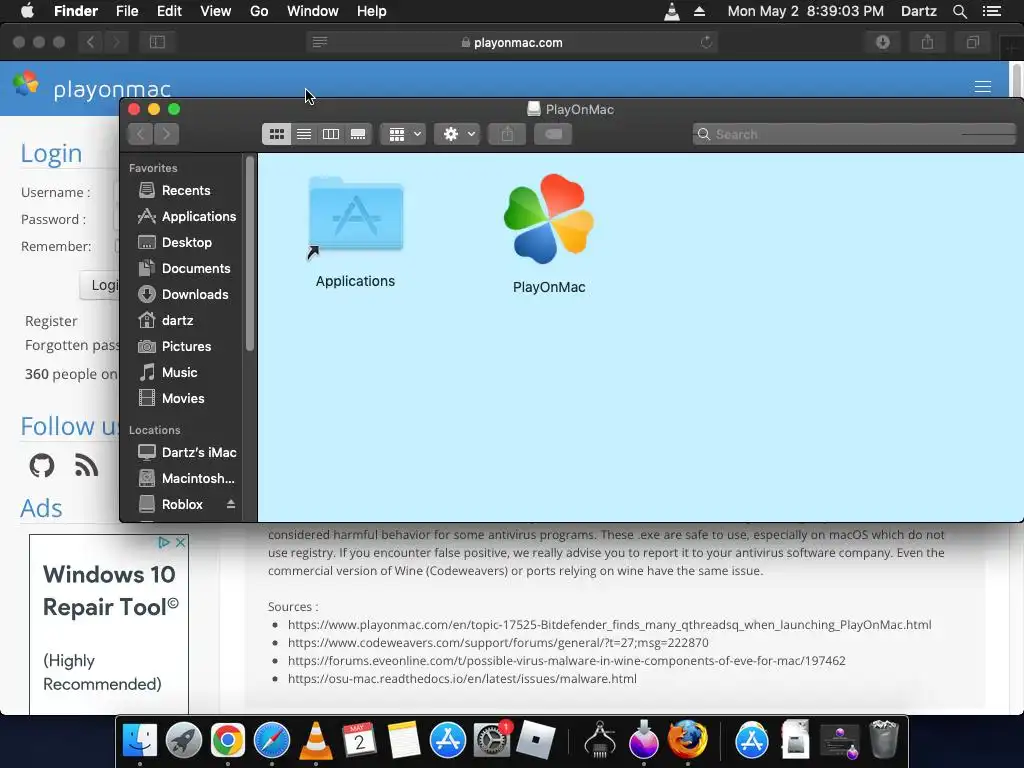Viewport: 1024px width, 768px height.
Task: Switch Finder to gallery view
Action: click(x=358, y=134)
